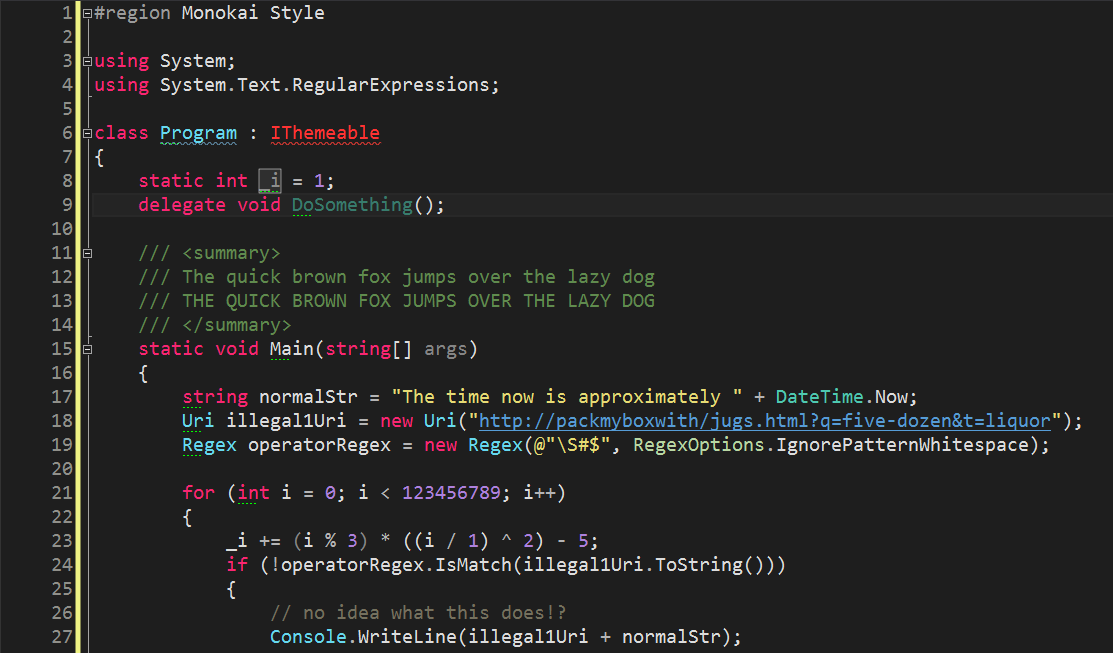Click the red squiggle under IThemeable

325,143
